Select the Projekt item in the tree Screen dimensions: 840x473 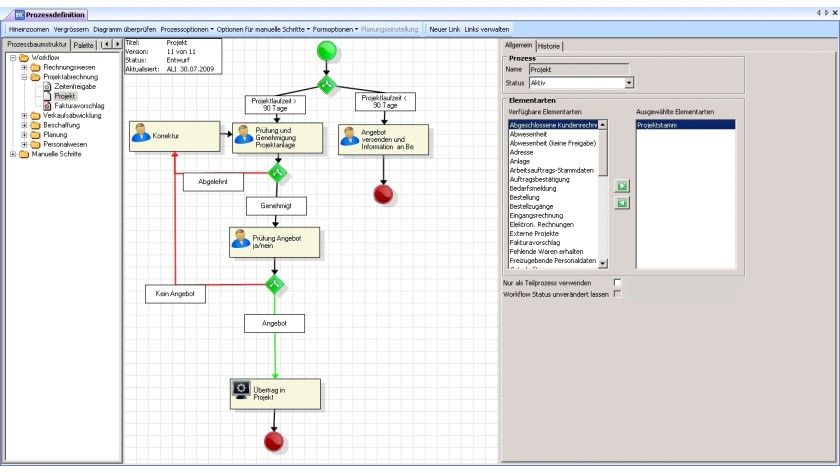point(65,96)
